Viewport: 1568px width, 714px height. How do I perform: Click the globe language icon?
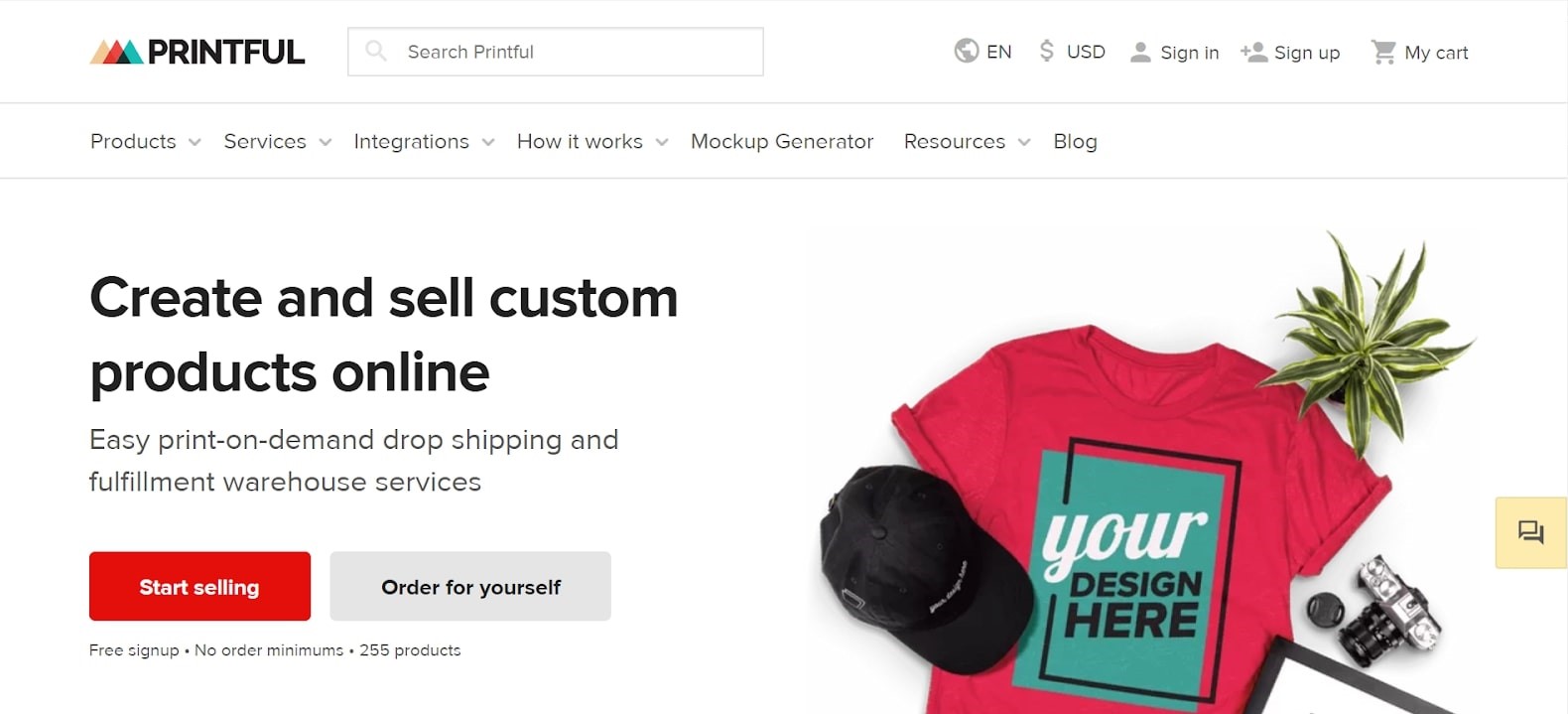(x=966, y=51)
